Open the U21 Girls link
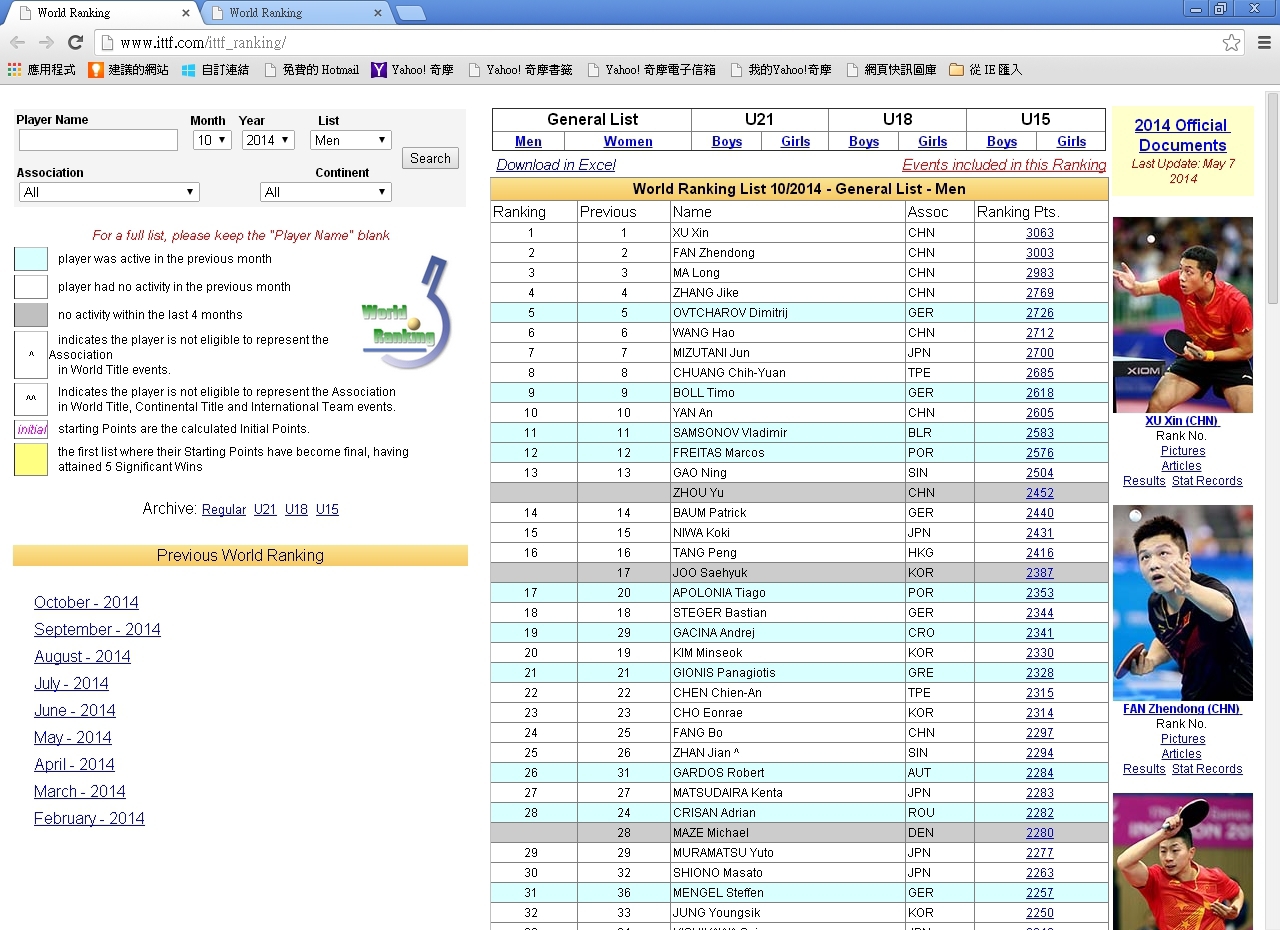 click(796, 142)
